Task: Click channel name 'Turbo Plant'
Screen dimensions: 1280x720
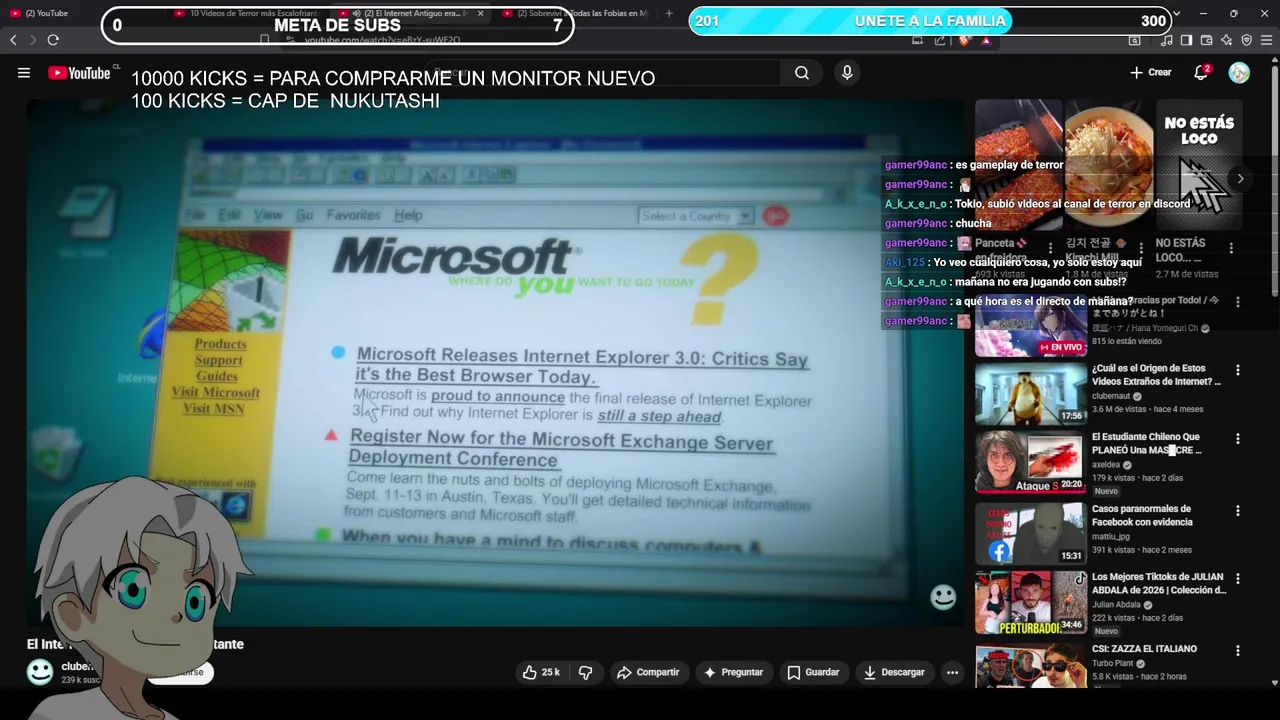Action: point(1114,663)
